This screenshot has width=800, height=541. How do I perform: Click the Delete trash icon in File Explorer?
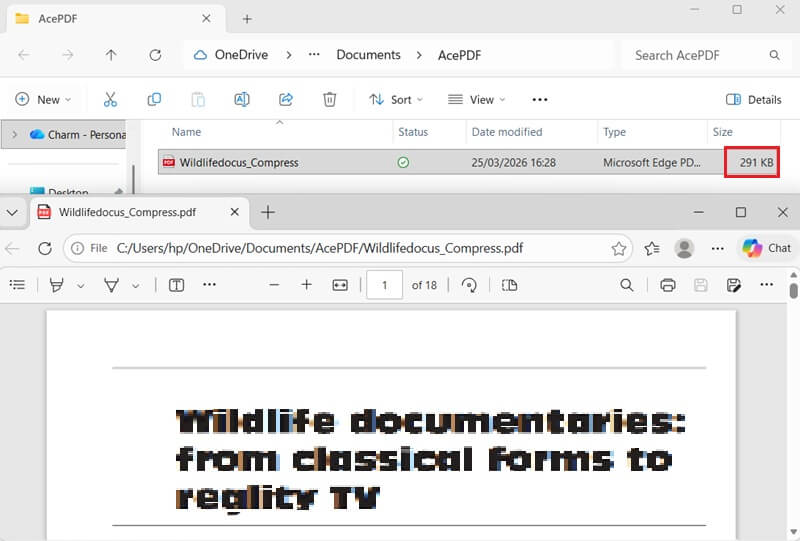330,100
